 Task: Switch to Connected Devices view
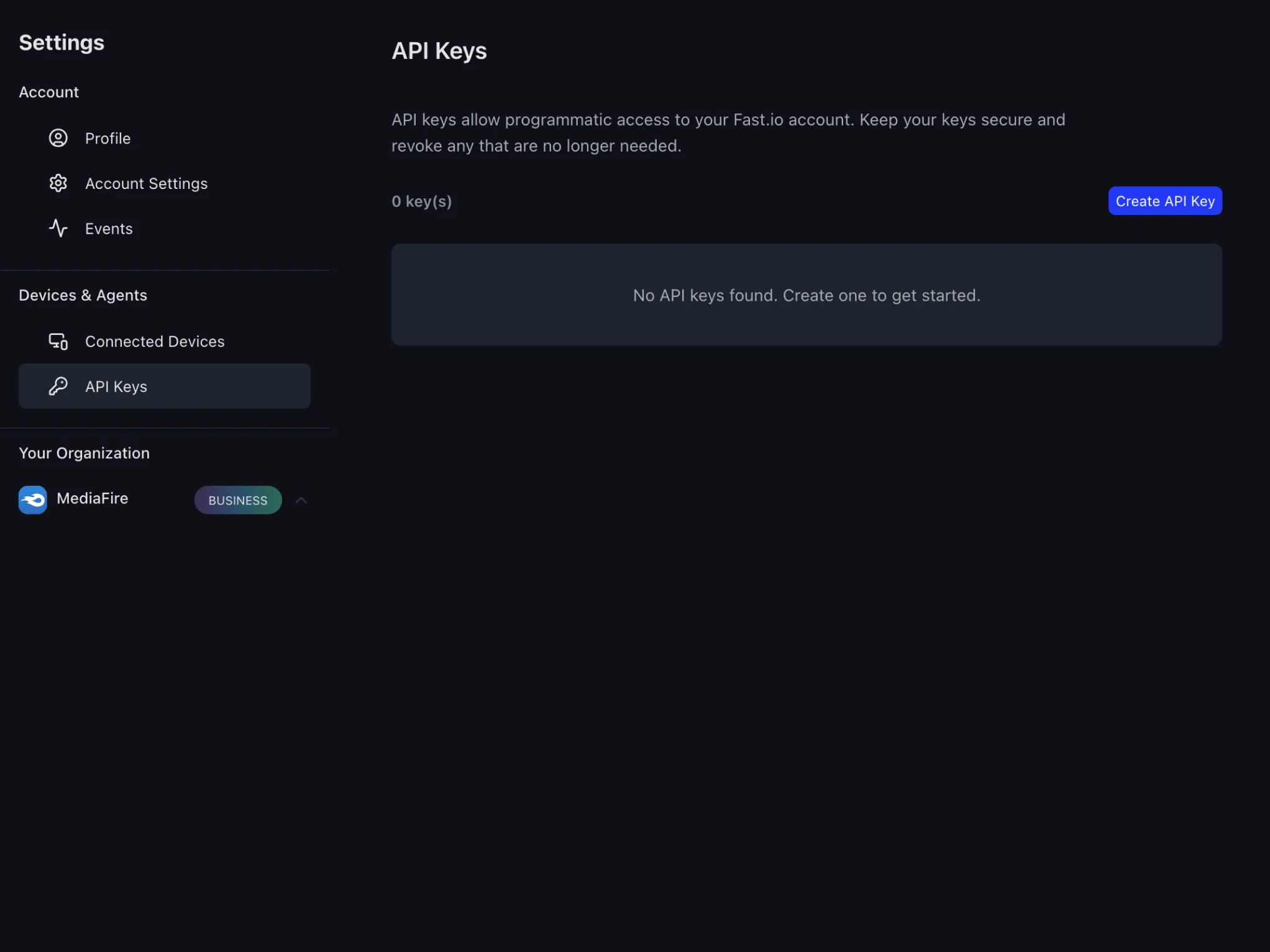[155, 341]
